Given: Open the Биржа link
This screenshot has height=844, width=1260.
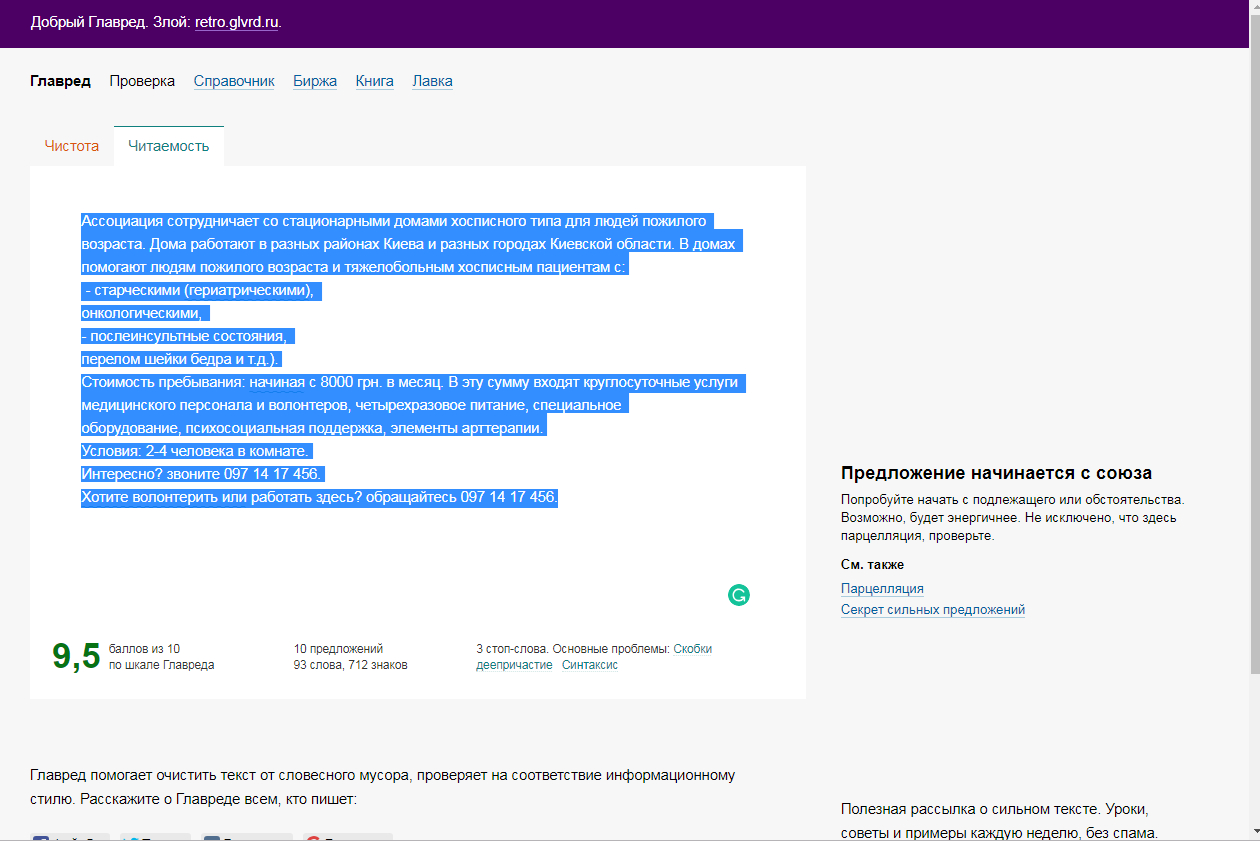Looking at the screenshot, I should [315, 81].
